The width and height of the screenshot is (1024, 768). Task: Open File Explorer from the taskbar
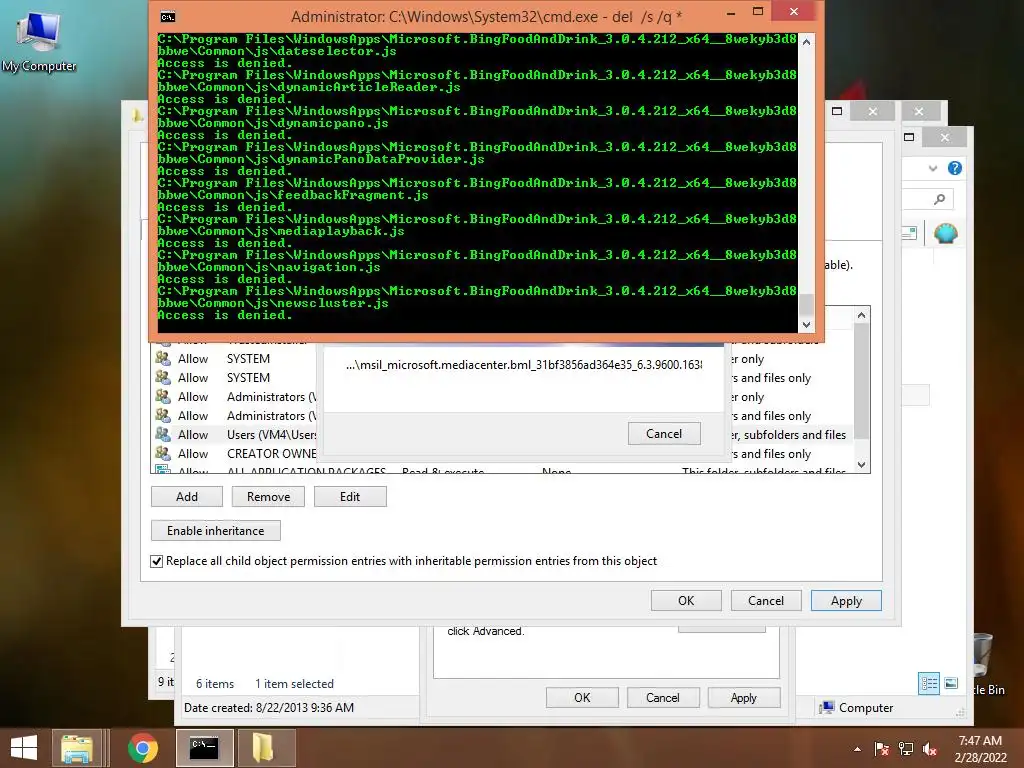coord(77,748)
